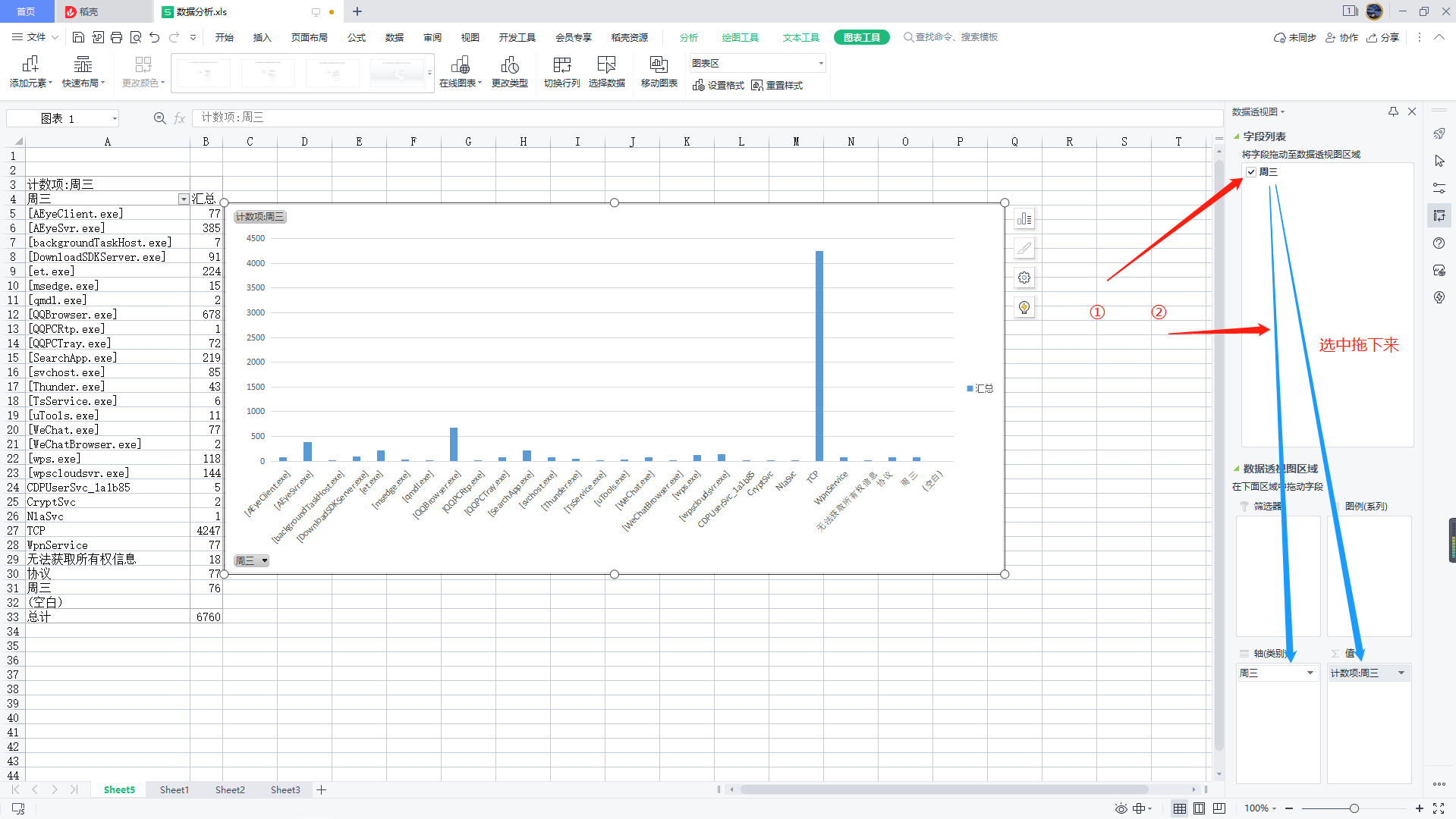
Task: Click the help question mark in right sidebar
Action: pyautogui.click(x=1439, y=243)
